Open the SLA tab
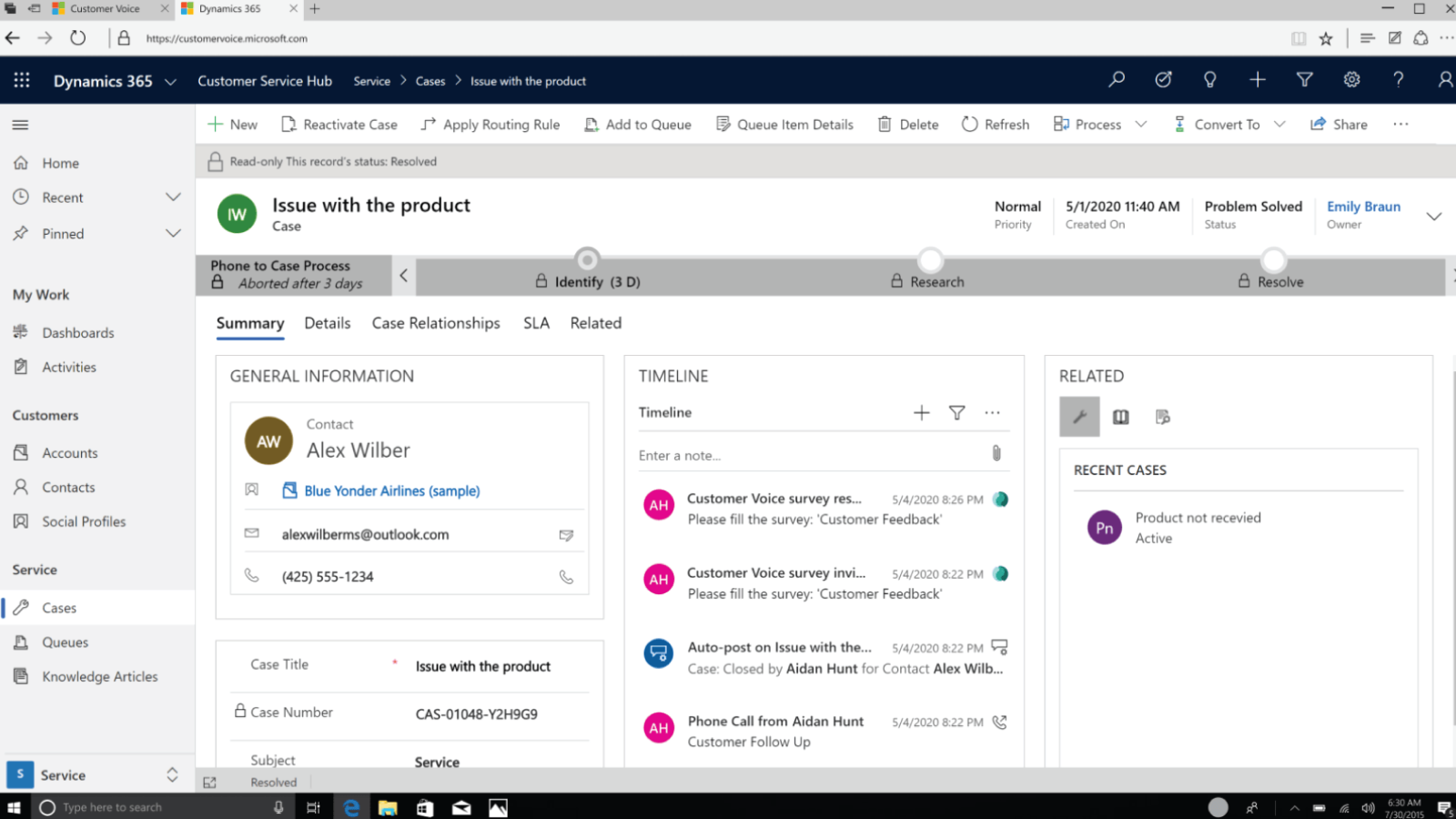This screenshot has height=819, width=1456. (x=536, y=323)
